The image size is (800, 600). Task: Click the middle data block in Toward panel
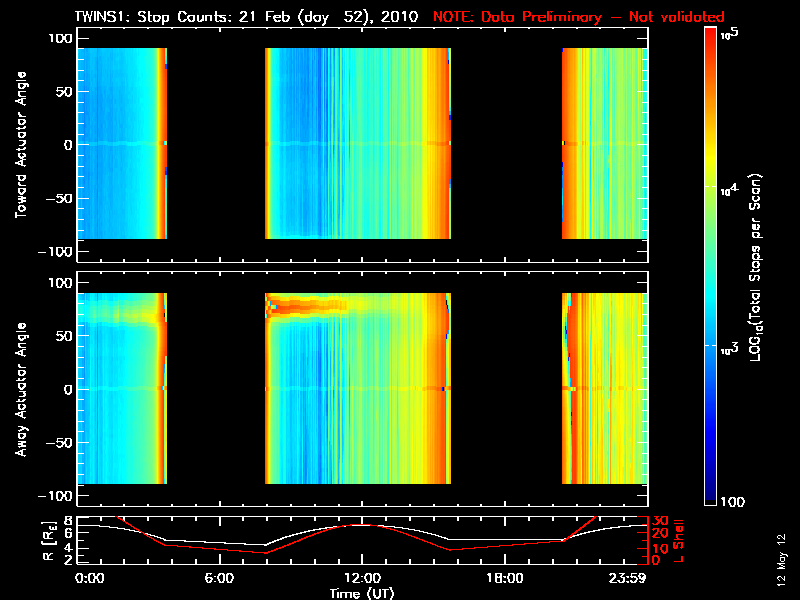tap(358, 143)
